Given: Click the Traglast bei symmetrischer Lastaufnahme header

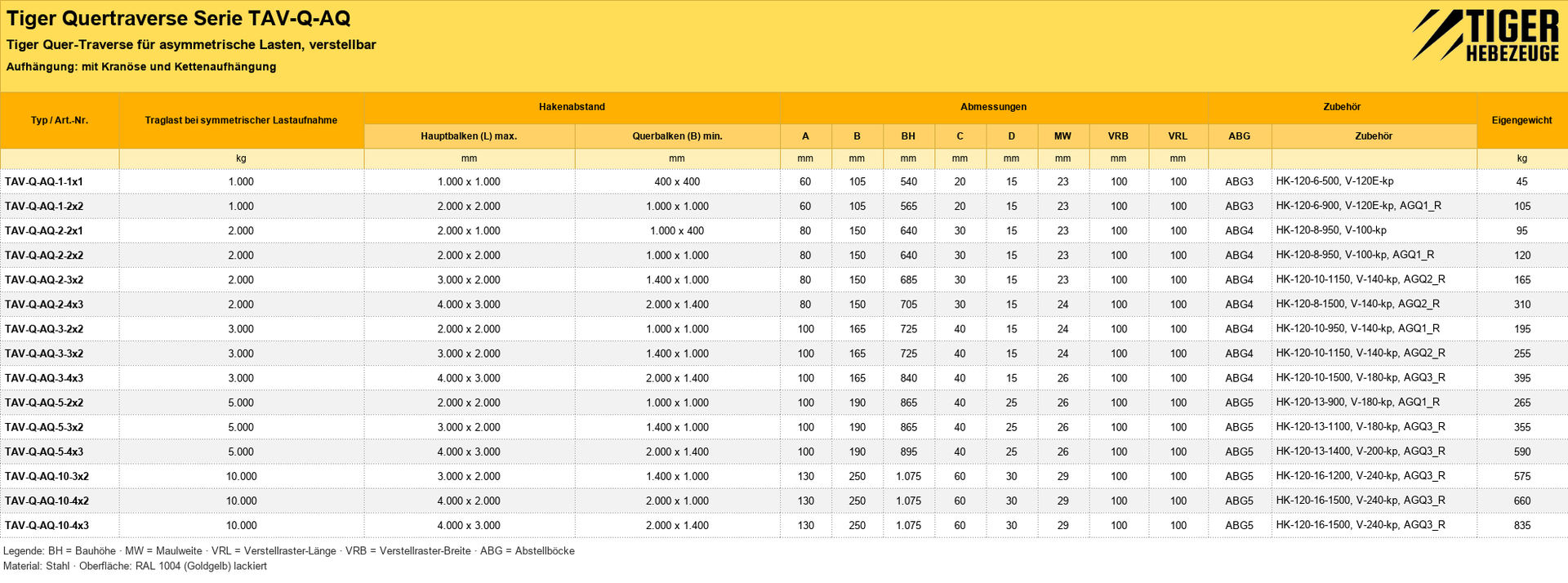Looking at the screenshot, I should (x=241, y=120).
